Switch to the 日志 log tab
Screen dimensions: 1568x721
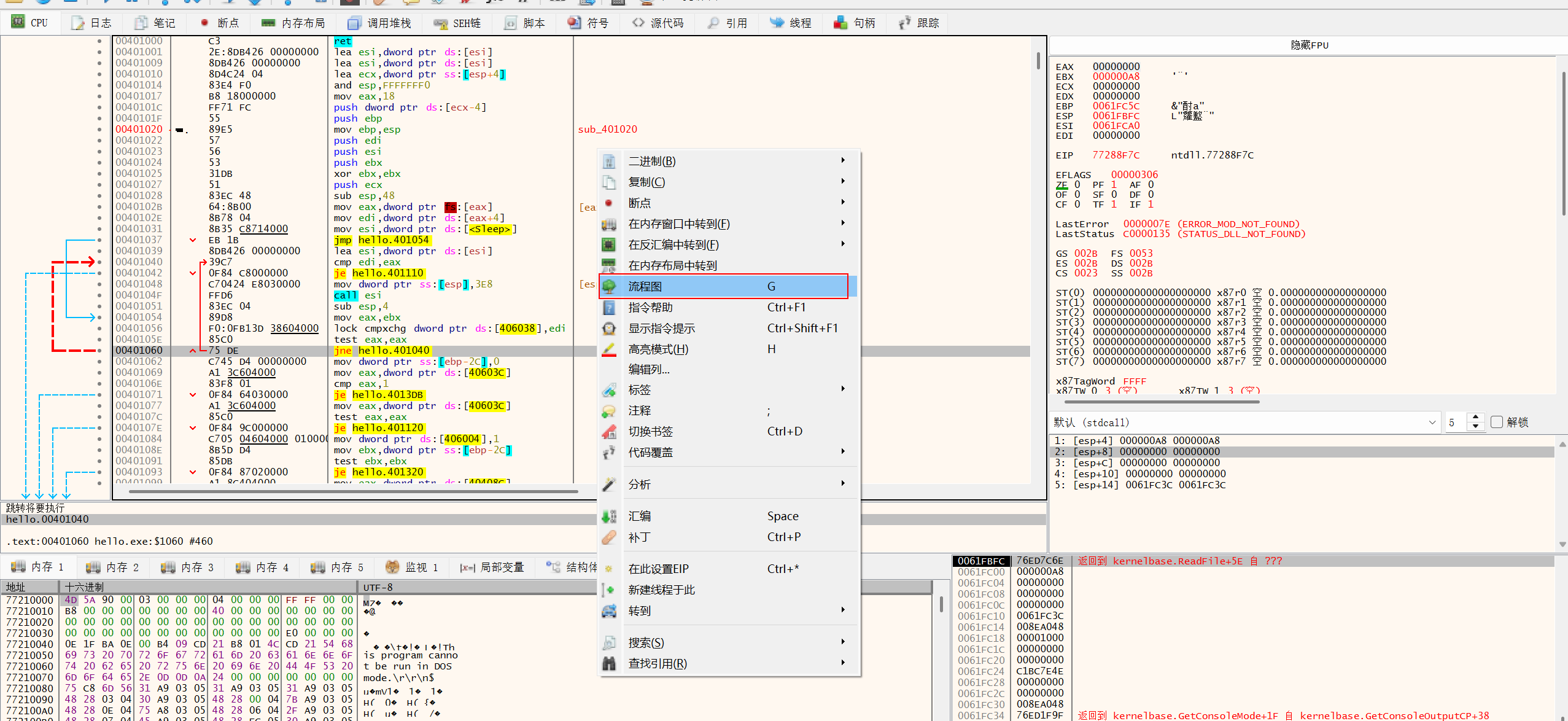[x=91, y=23]
